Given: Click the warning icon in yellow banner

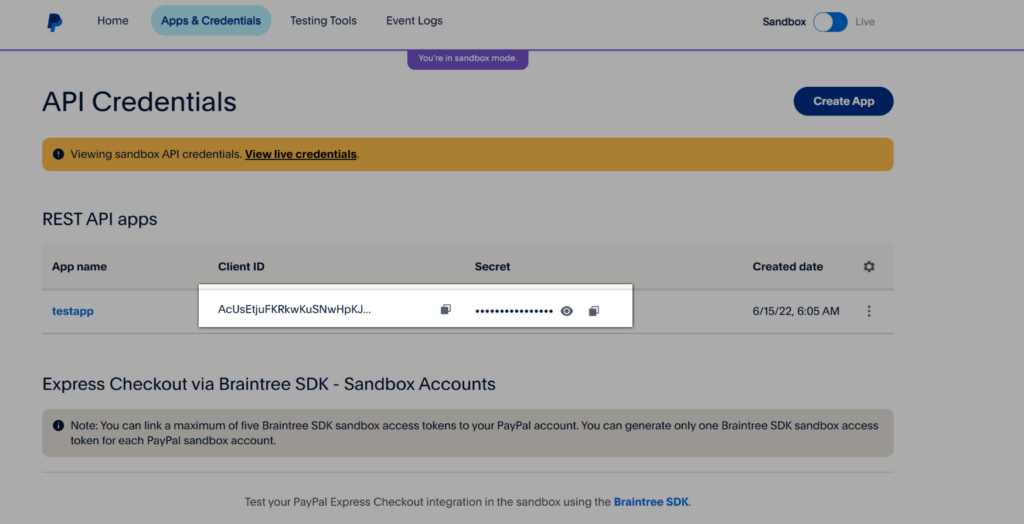Looking at the screenshot, I should click(59, 155).
